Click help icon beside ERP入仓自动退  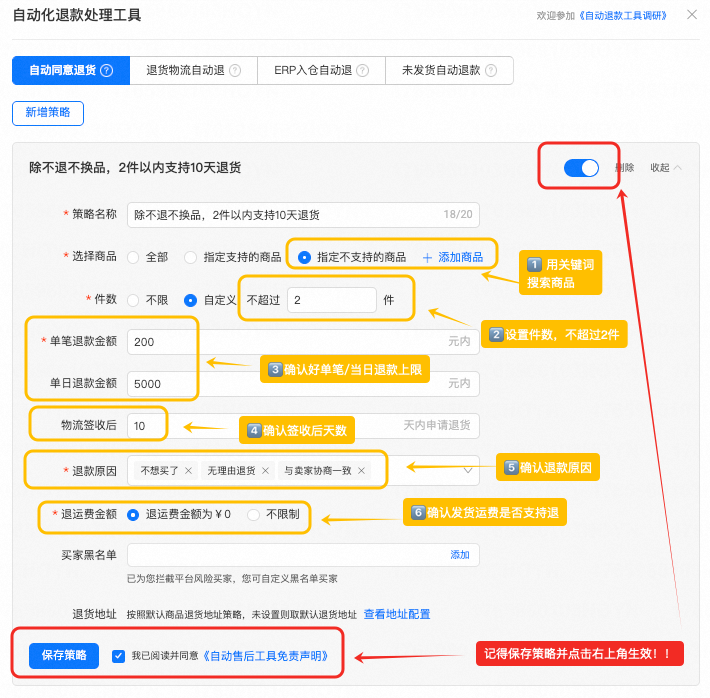click(363, 71)
